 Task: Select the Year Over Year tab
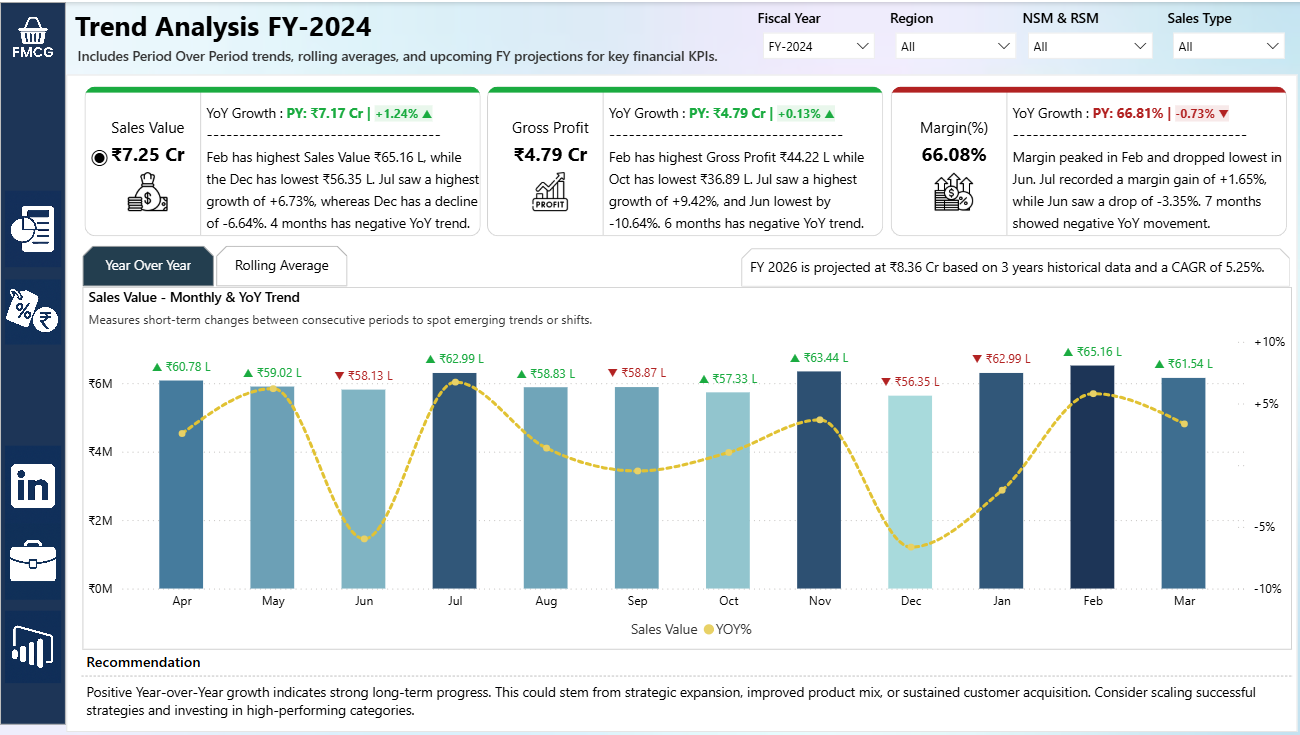148,266
